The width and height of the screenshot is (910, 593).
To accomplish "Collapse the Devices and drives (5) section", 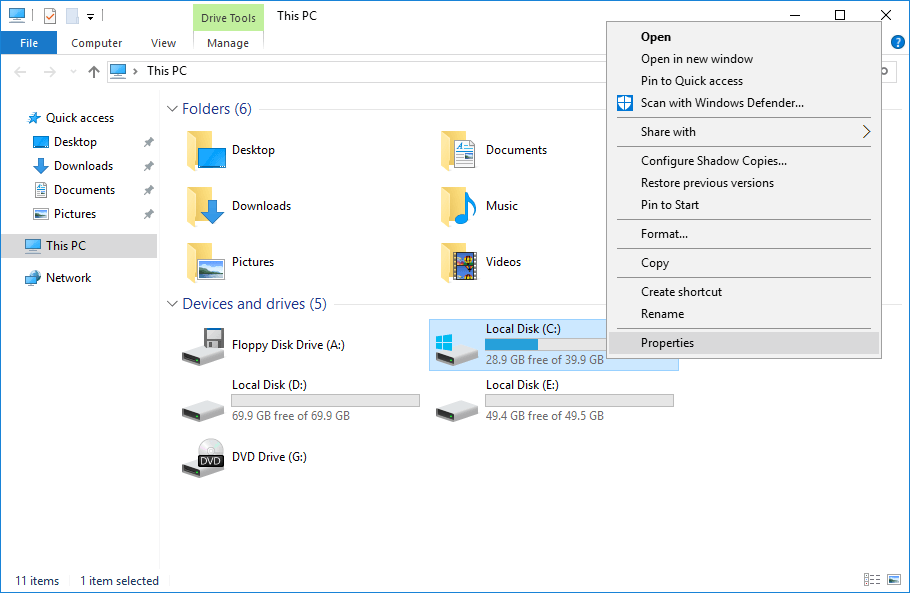I will pyautogui.click(x=172, y=303).
